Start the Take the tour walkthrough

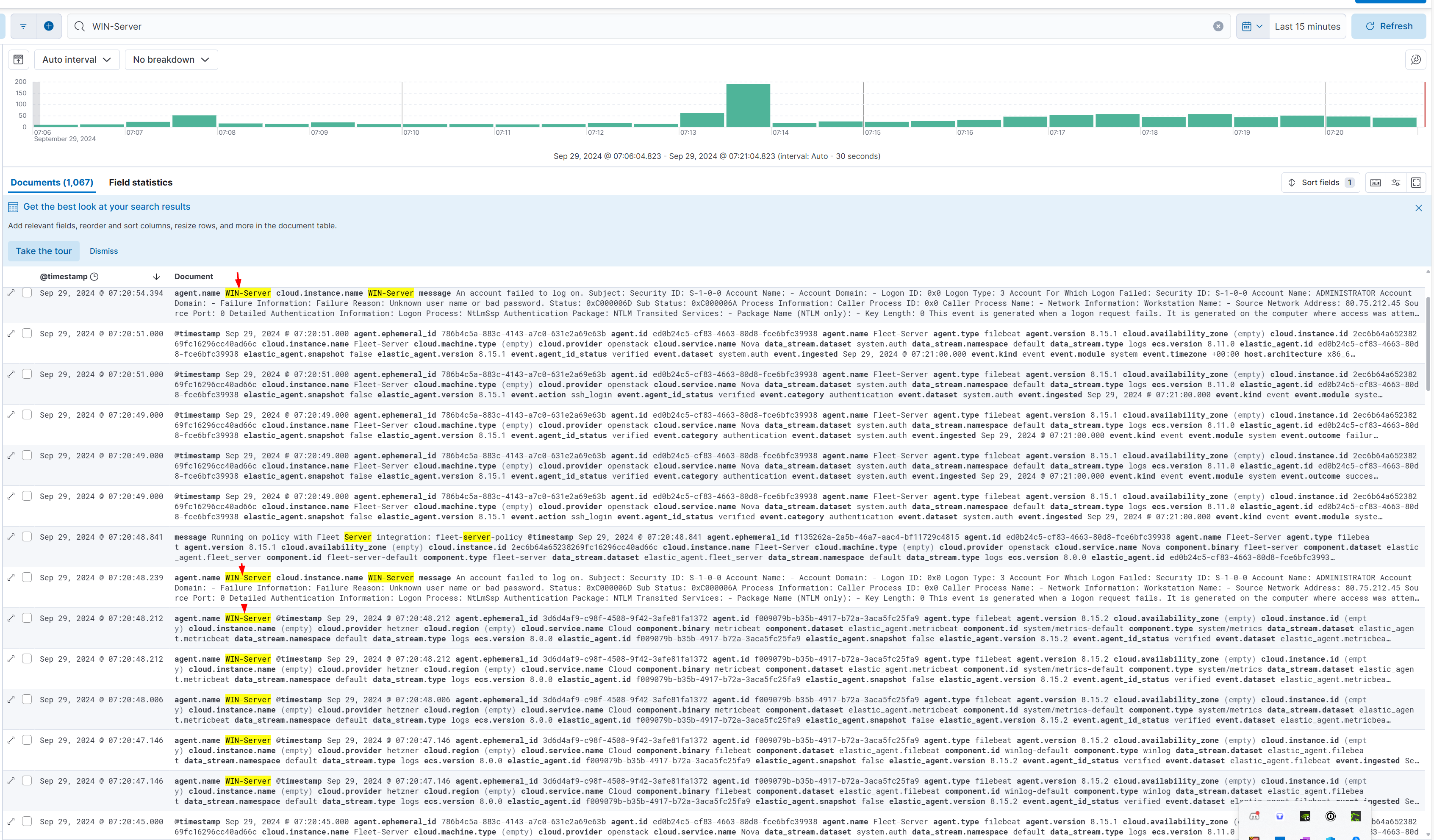click(44, 251)
